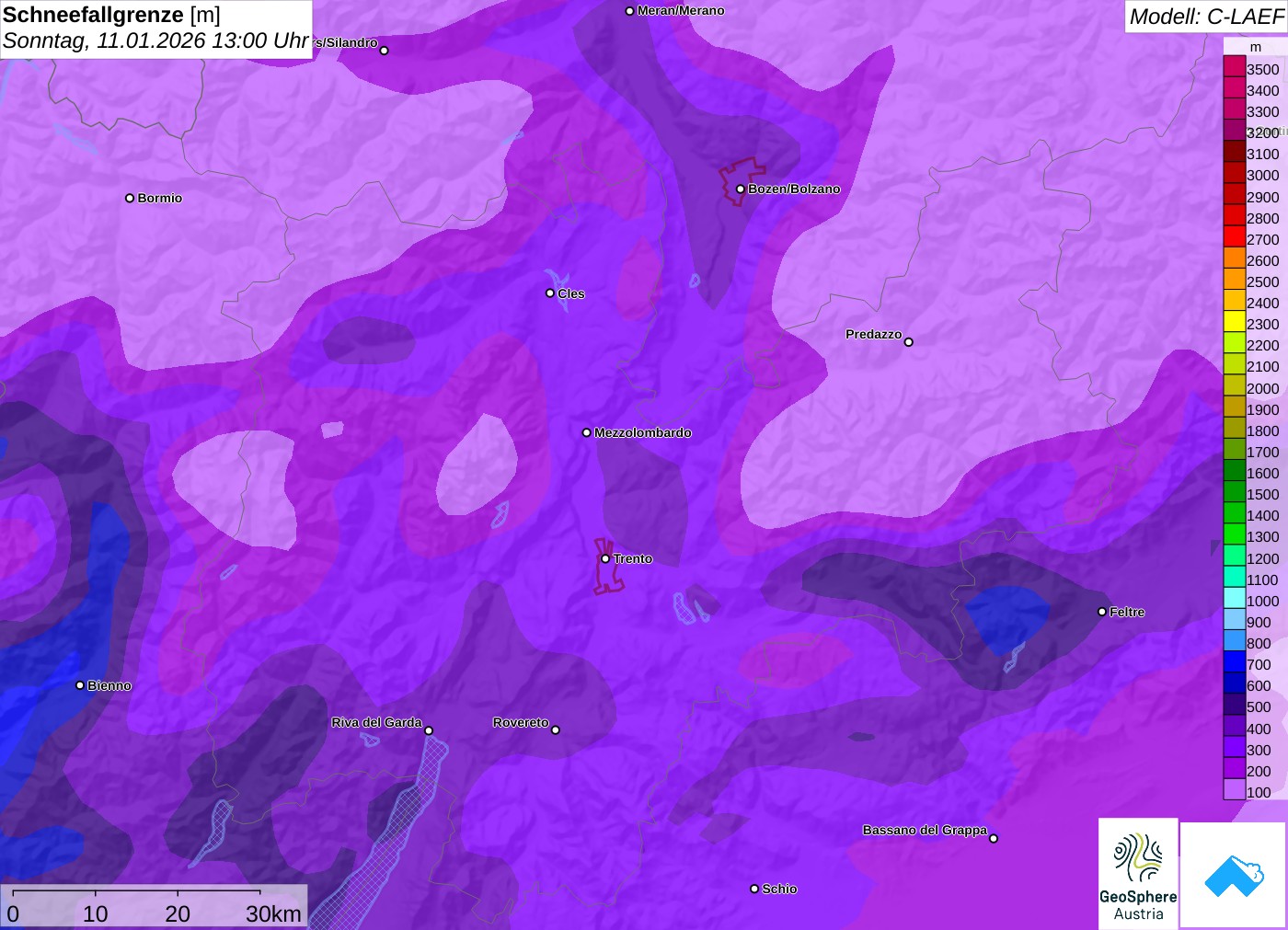Select the 1000 m cyan legend swatch
1288x930 pixels.
(x=1234, y=598)
